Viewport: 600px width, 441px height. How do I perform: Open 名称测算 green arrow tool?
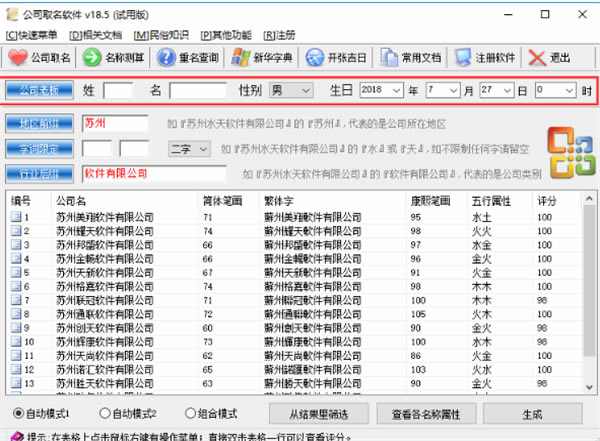point(91,58)
